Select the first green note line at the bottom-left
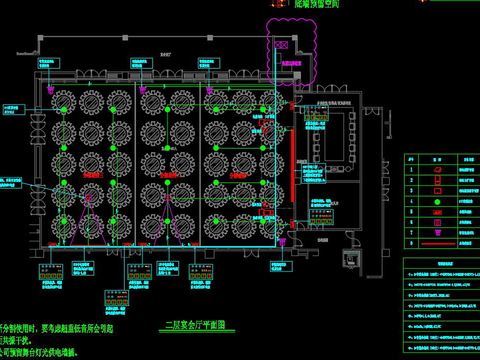 (56, 329)
